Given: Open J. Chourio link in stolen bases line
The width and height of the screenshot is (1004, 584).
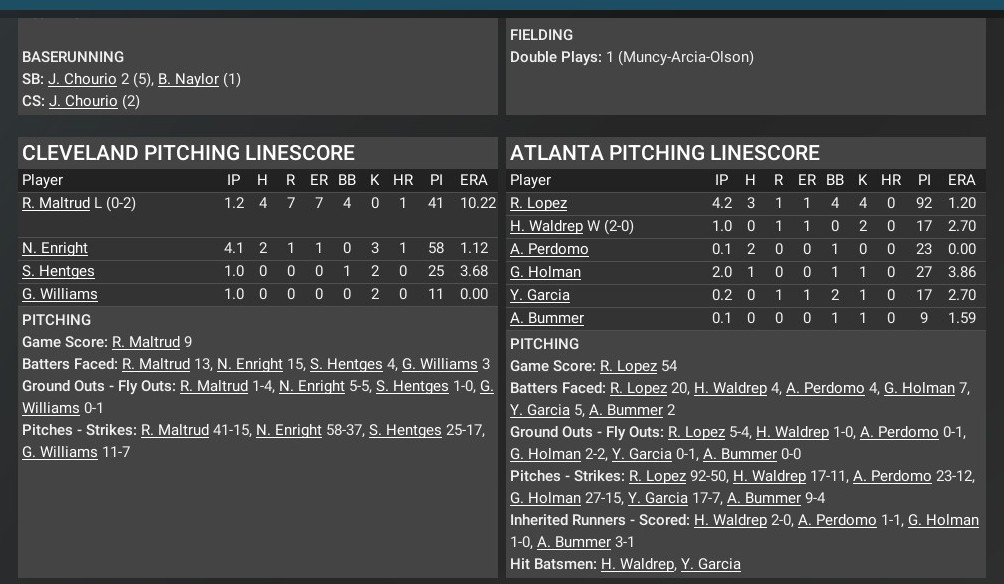Looking at the screenshot, I should pyautogui.click(x=82, y=79).
